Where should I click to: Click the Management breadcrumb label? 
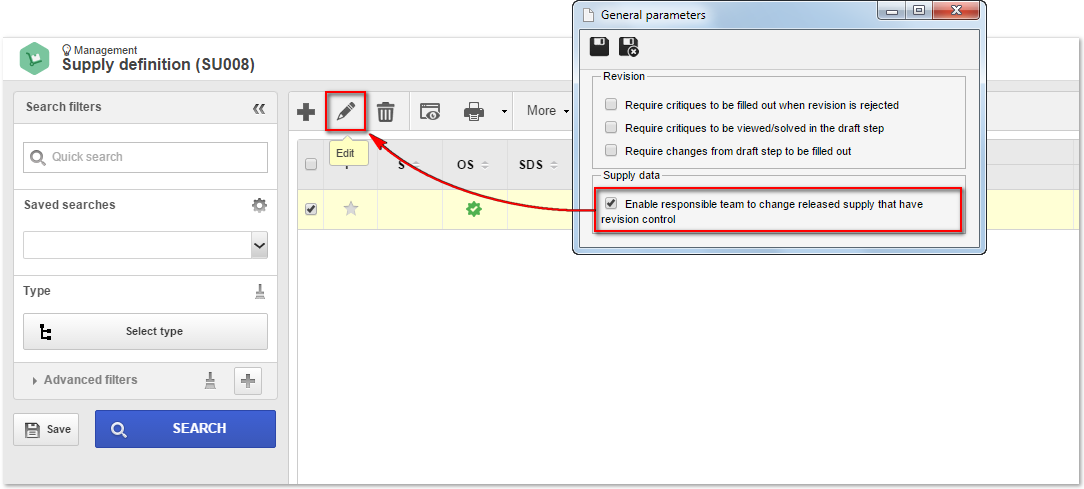click(105, 50)
